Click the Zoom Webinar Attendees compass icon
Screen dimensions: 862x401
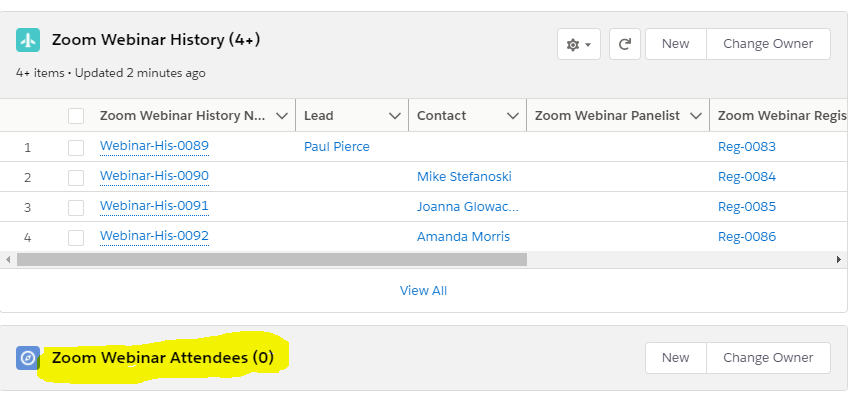click(28, 358)
